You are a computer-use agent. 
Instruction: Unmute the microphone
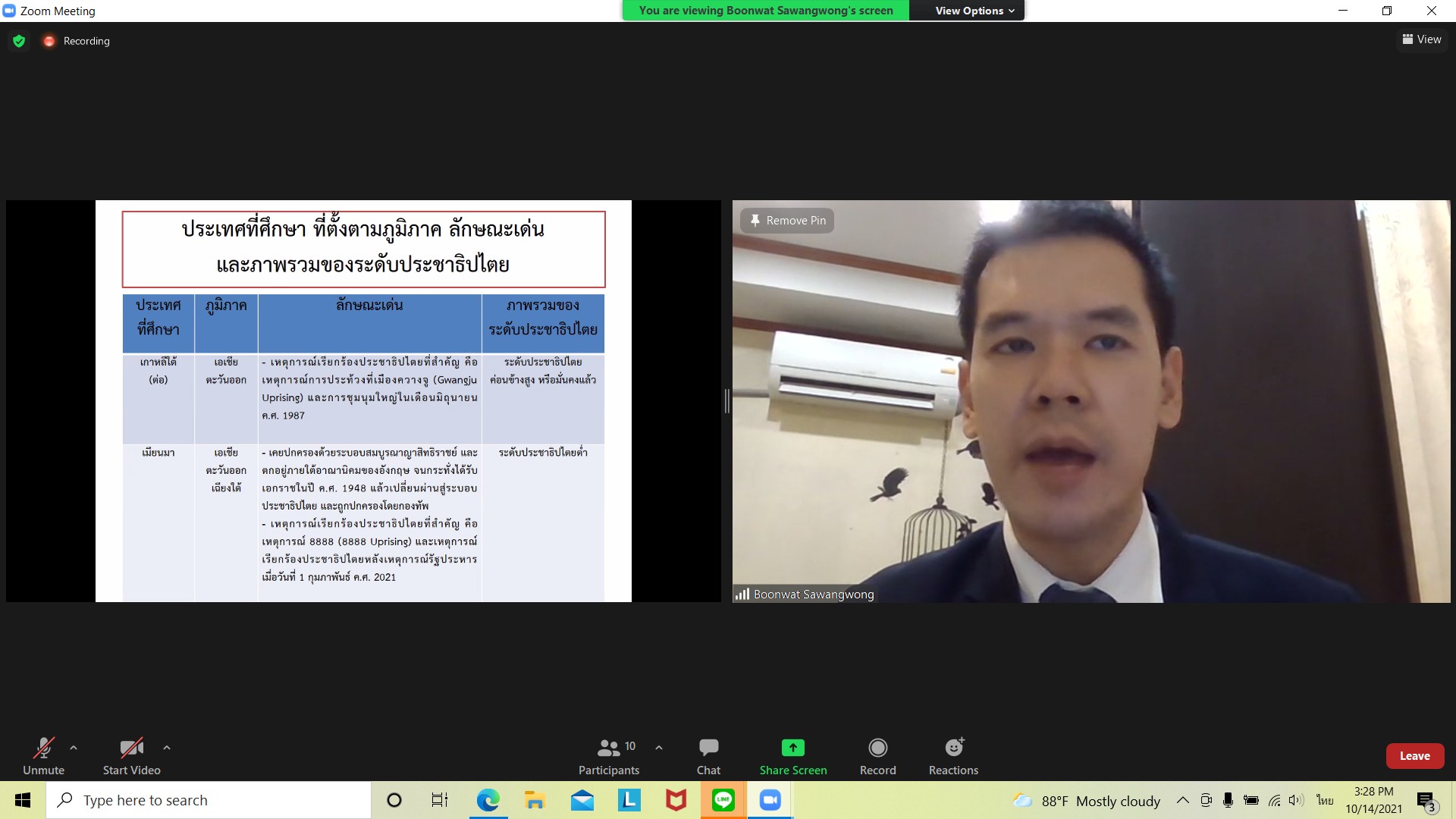click(43, 755)
